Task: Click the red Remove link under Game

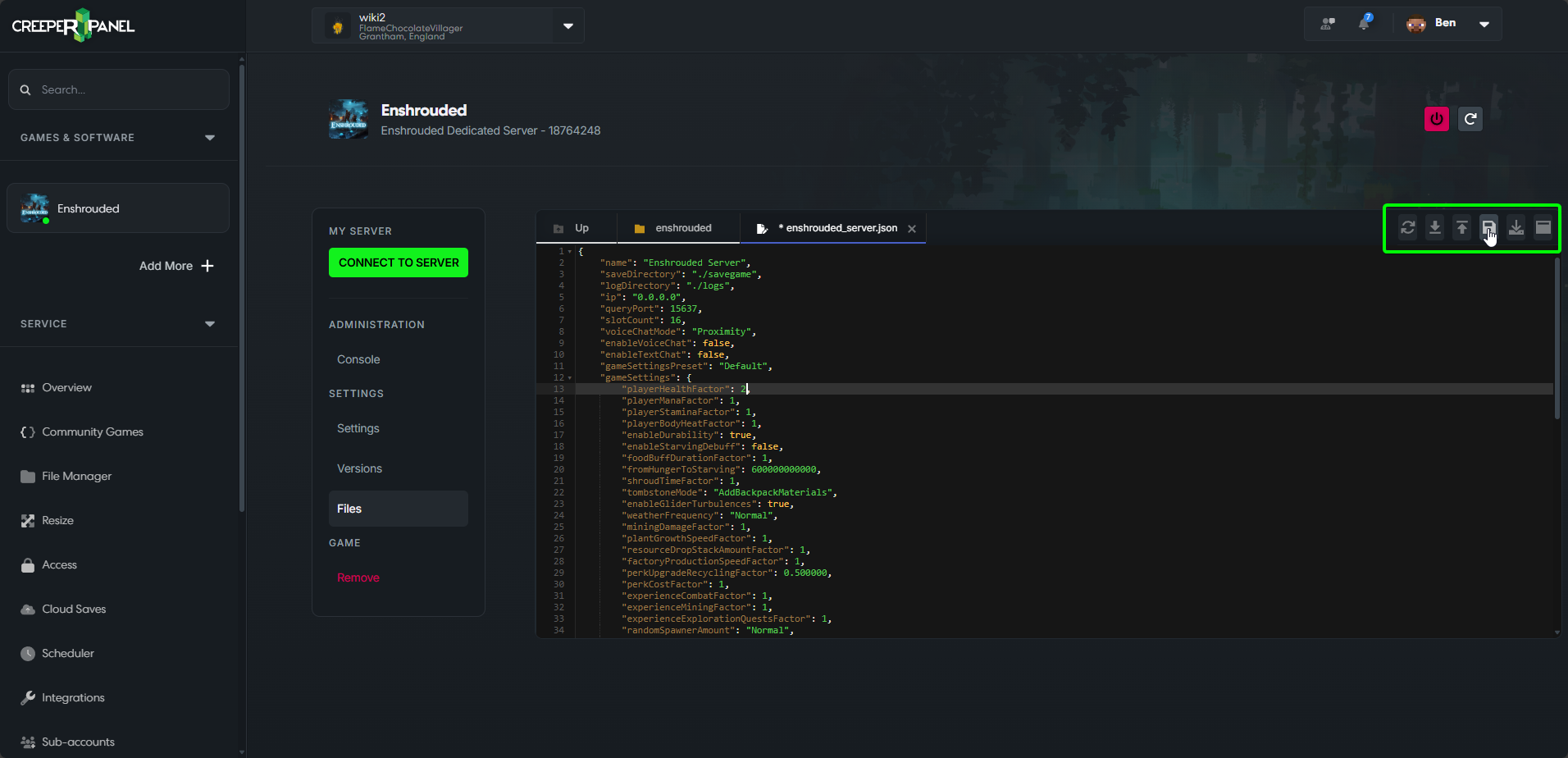Action: pyautogui.click(x=358, y=578)
